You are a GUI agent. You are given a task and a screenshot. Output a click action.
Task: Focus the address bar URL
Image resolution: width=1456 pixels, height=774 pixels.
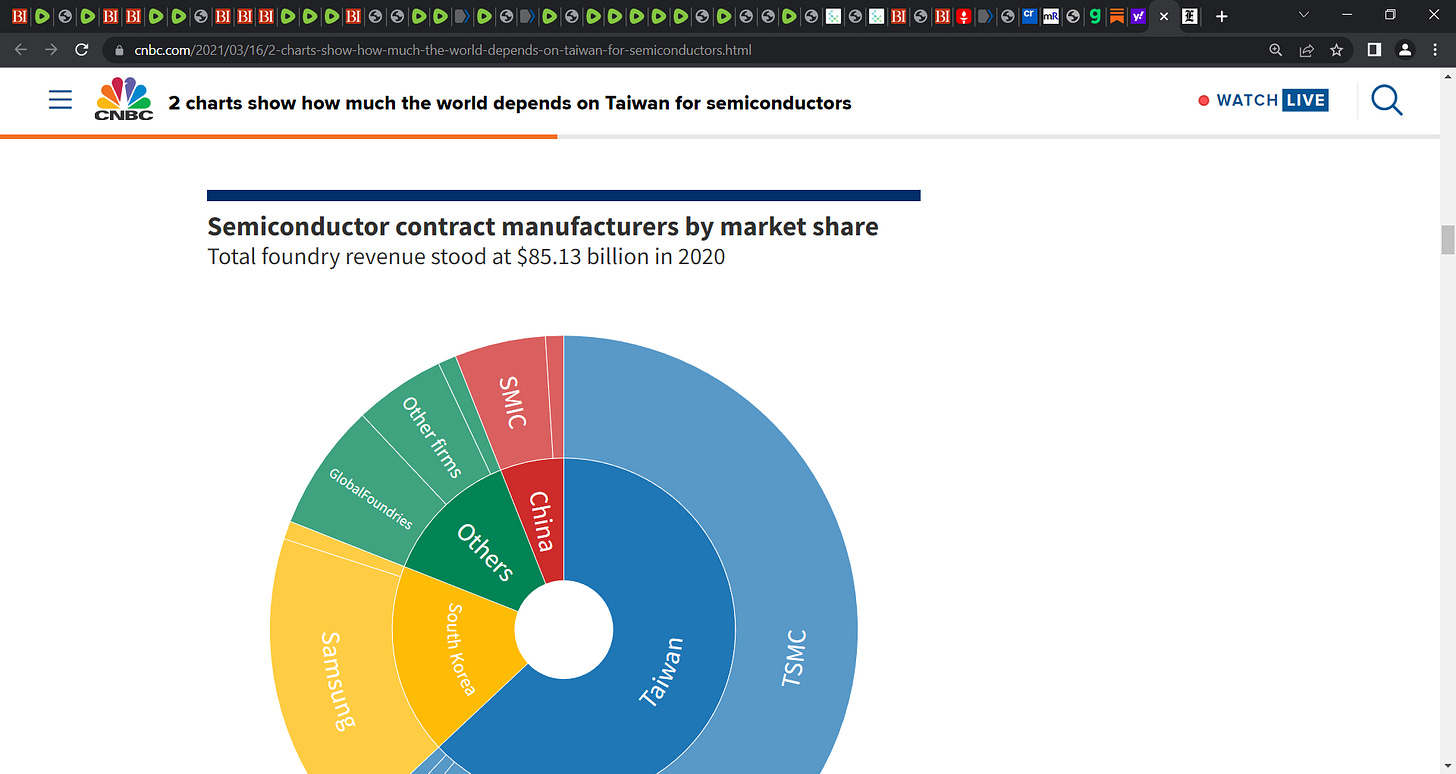click(443, 50)
